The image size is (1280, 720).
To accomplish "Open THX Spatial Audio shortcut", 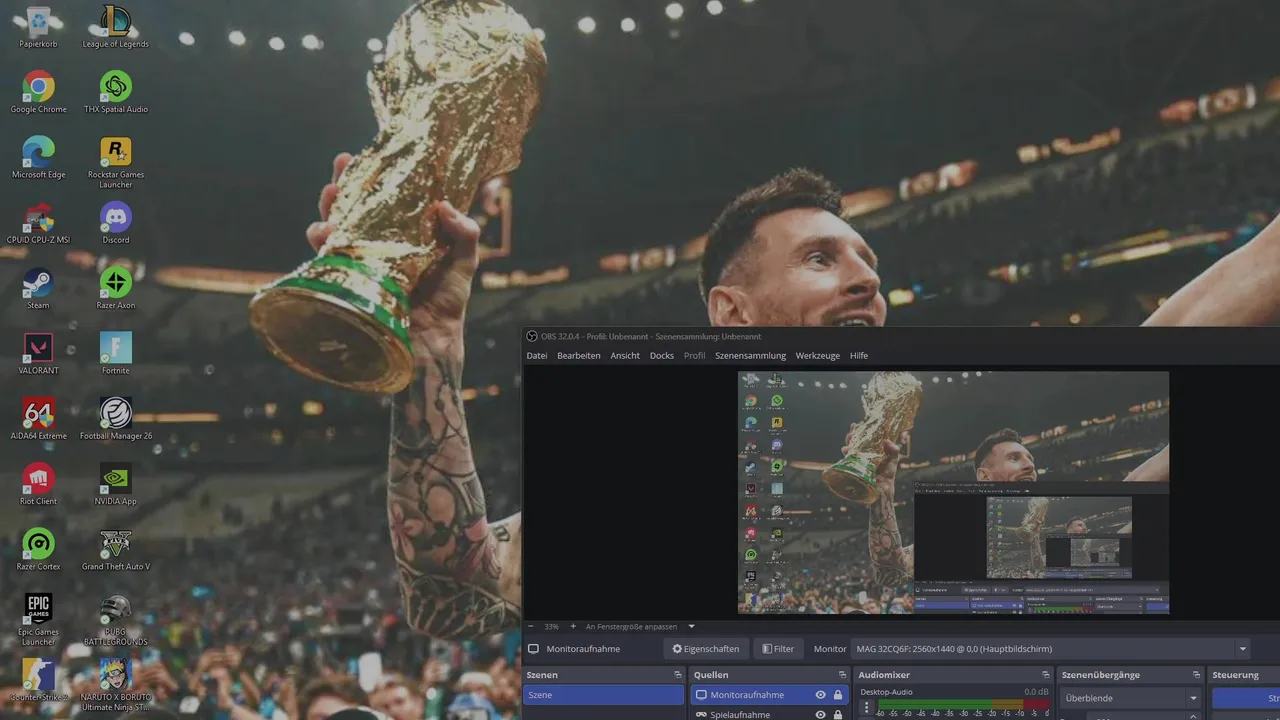I will tap(115, 92).
